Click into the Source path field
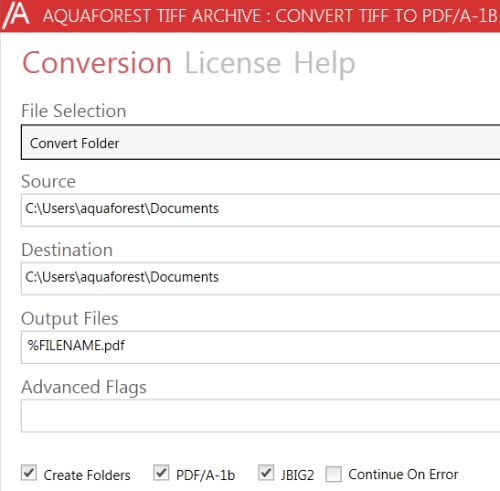Viewport: 500px width, 491px height. click(x=260, y=210)
